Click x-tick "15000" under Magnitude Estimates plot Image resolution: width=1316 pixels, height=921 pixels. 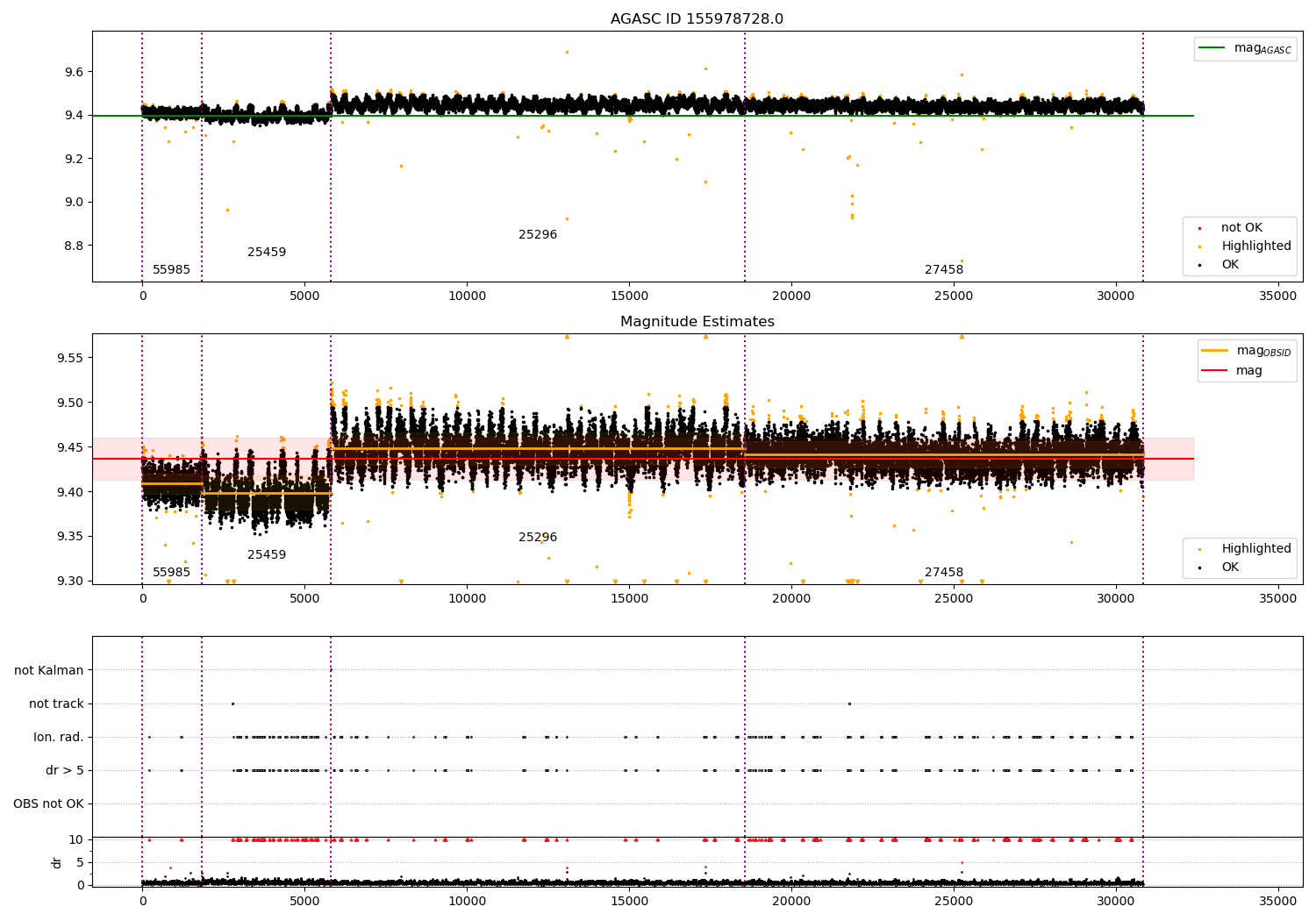click(629, 599)
